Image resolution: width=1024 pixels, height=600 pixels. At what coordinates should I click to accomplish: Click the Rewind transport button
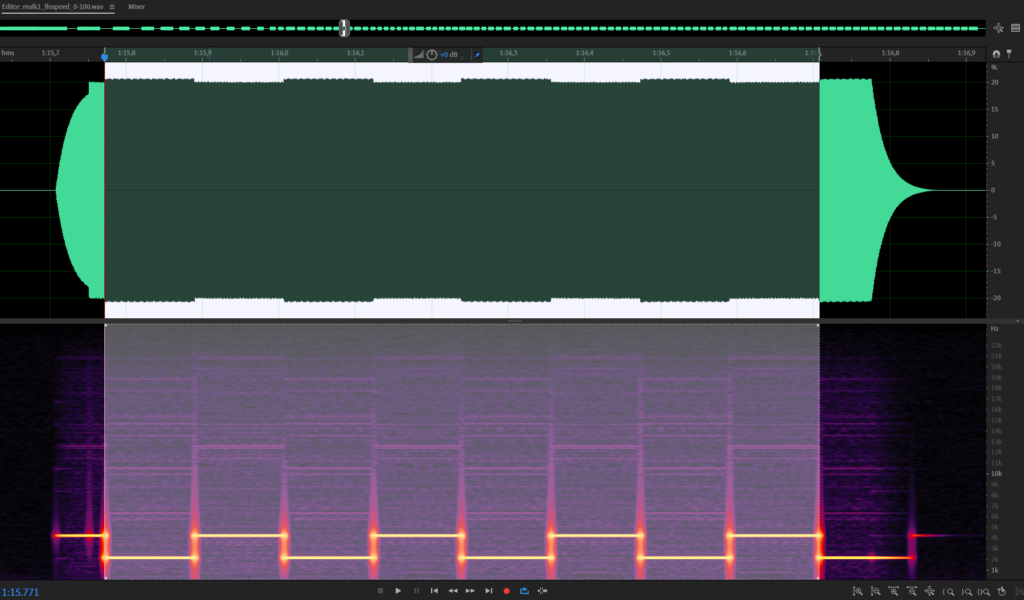(x=453, y=591)
